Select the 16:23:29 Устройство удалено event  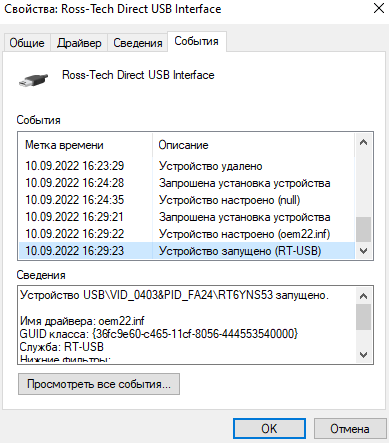coord(187,166)
